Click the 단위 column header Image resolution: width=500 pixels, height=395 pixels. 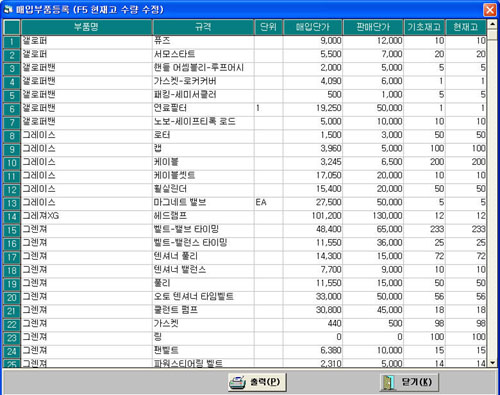[268, 27]
